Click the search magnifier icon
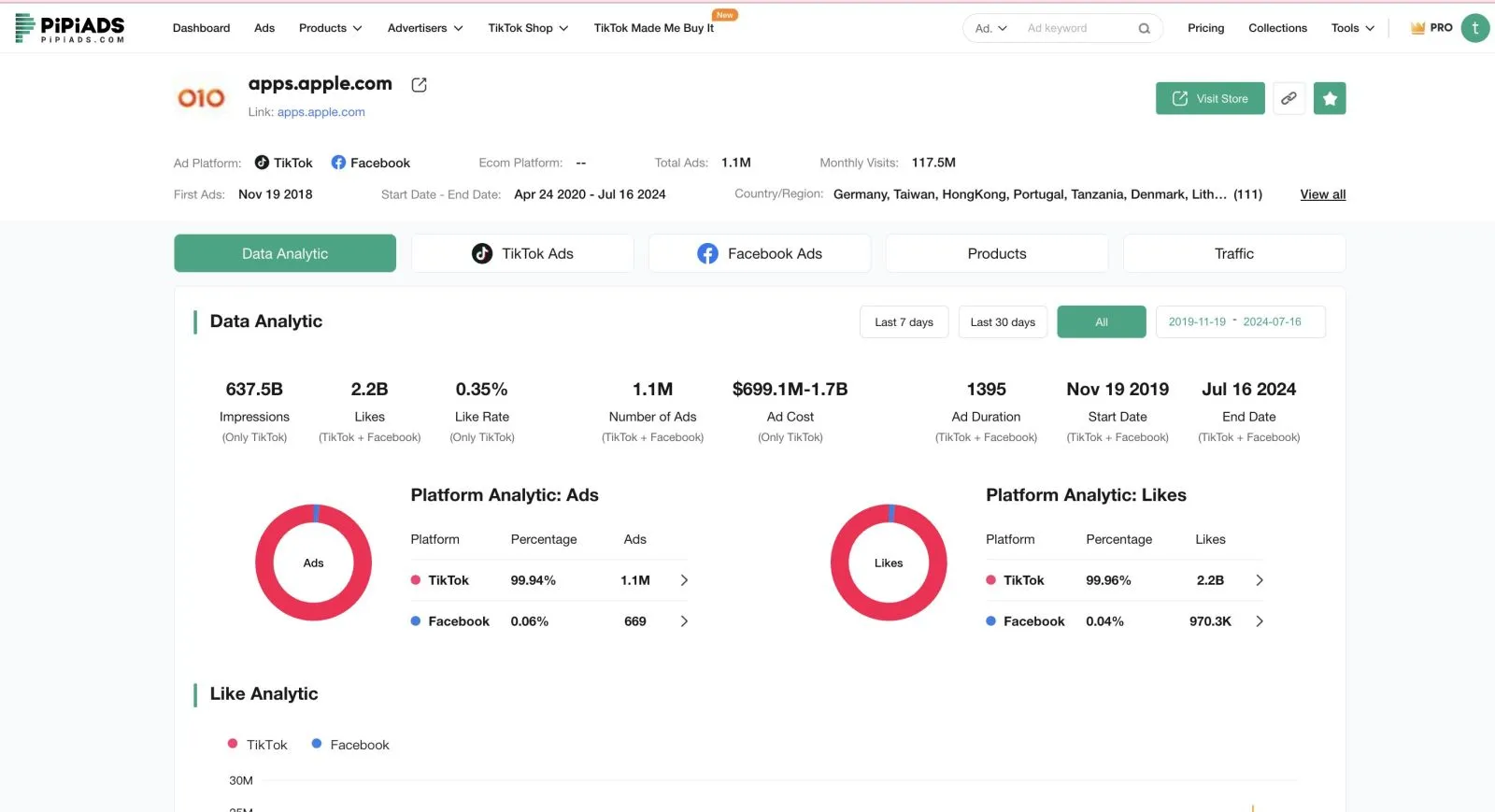 [x=1144, y=29]
